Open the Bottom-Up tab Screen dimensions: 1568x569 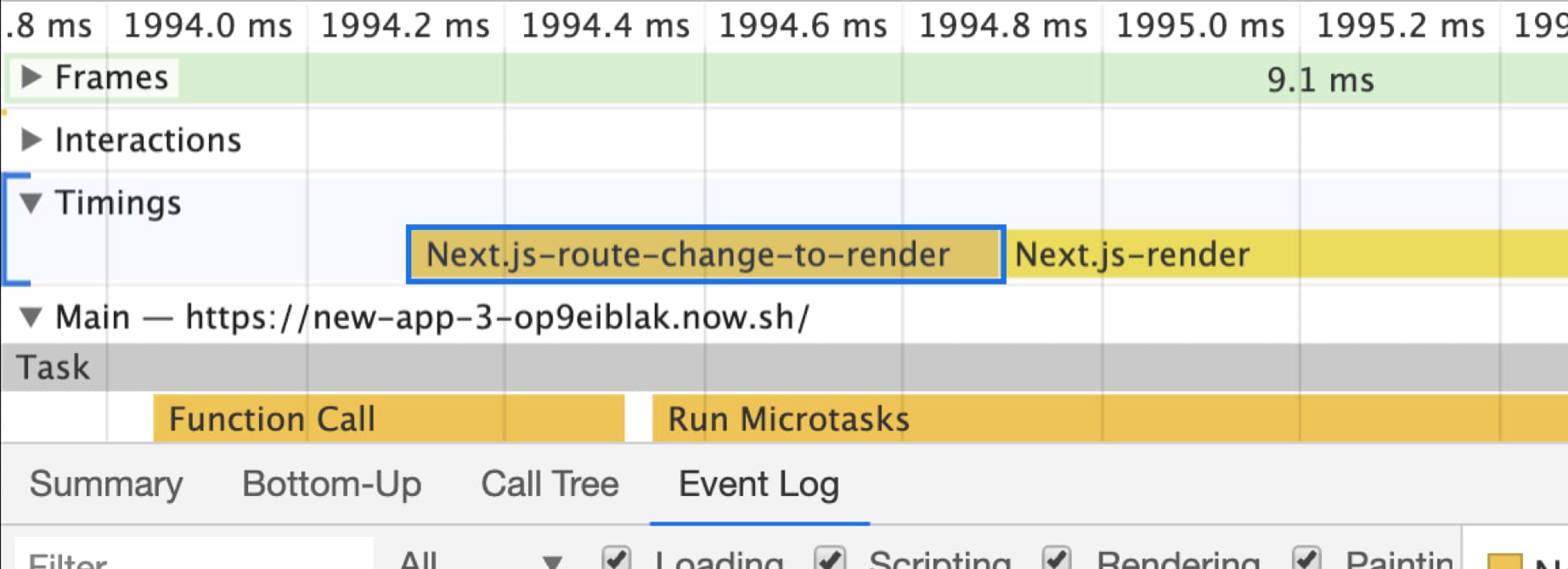(x=331, y=485)
